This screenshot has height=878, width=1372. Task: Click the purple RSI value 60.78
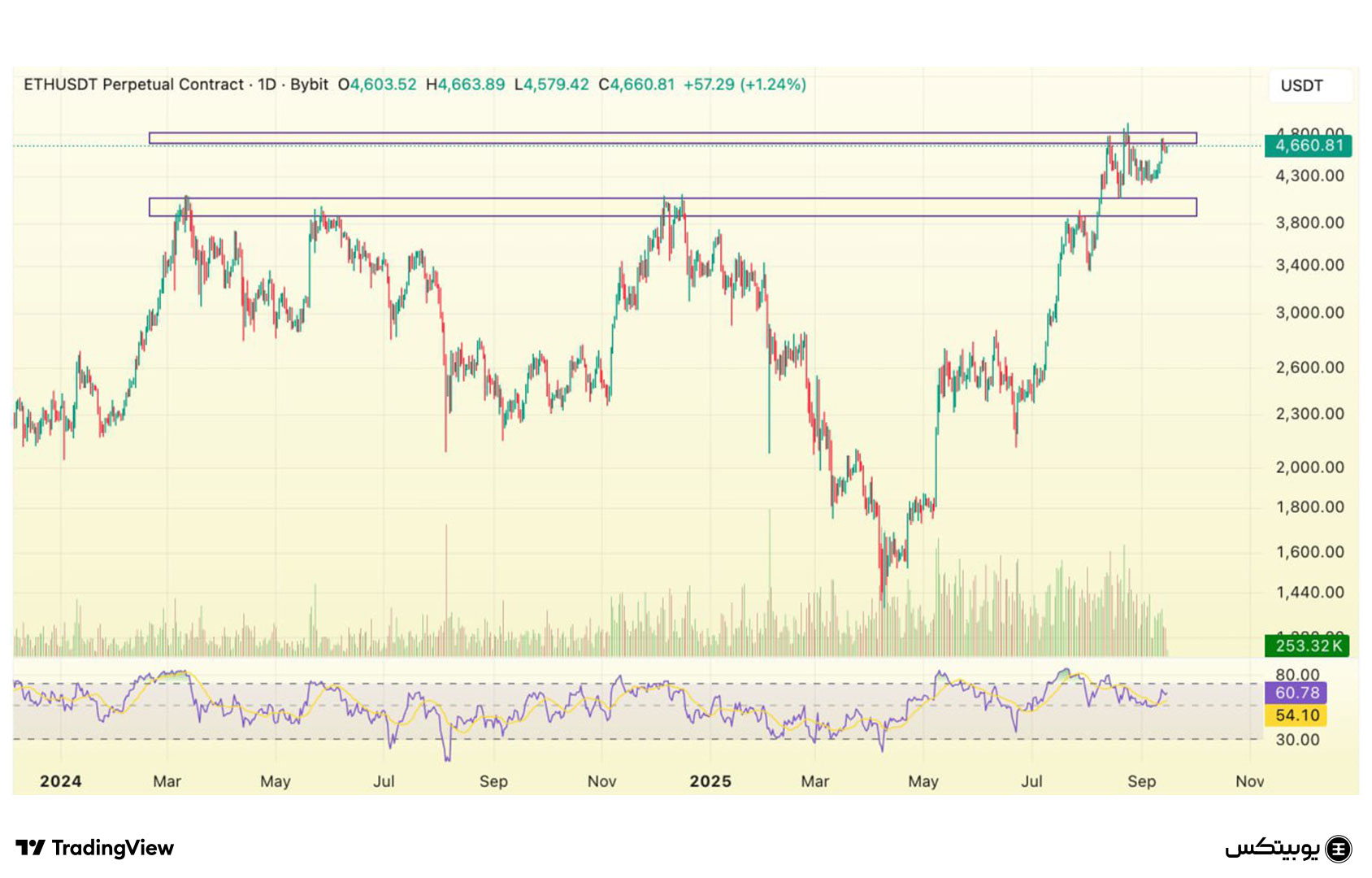click(1296, 693)
